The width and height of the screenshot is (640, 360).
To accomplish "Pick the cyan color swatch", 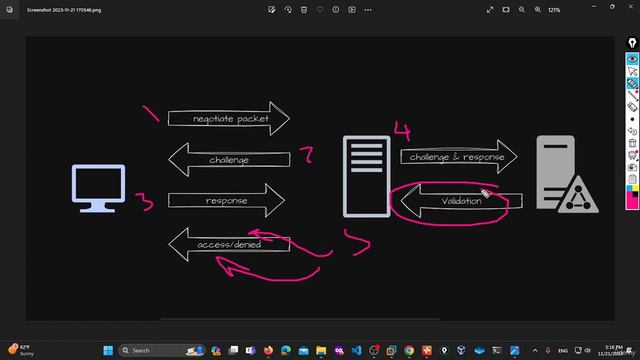I will 629,188.
